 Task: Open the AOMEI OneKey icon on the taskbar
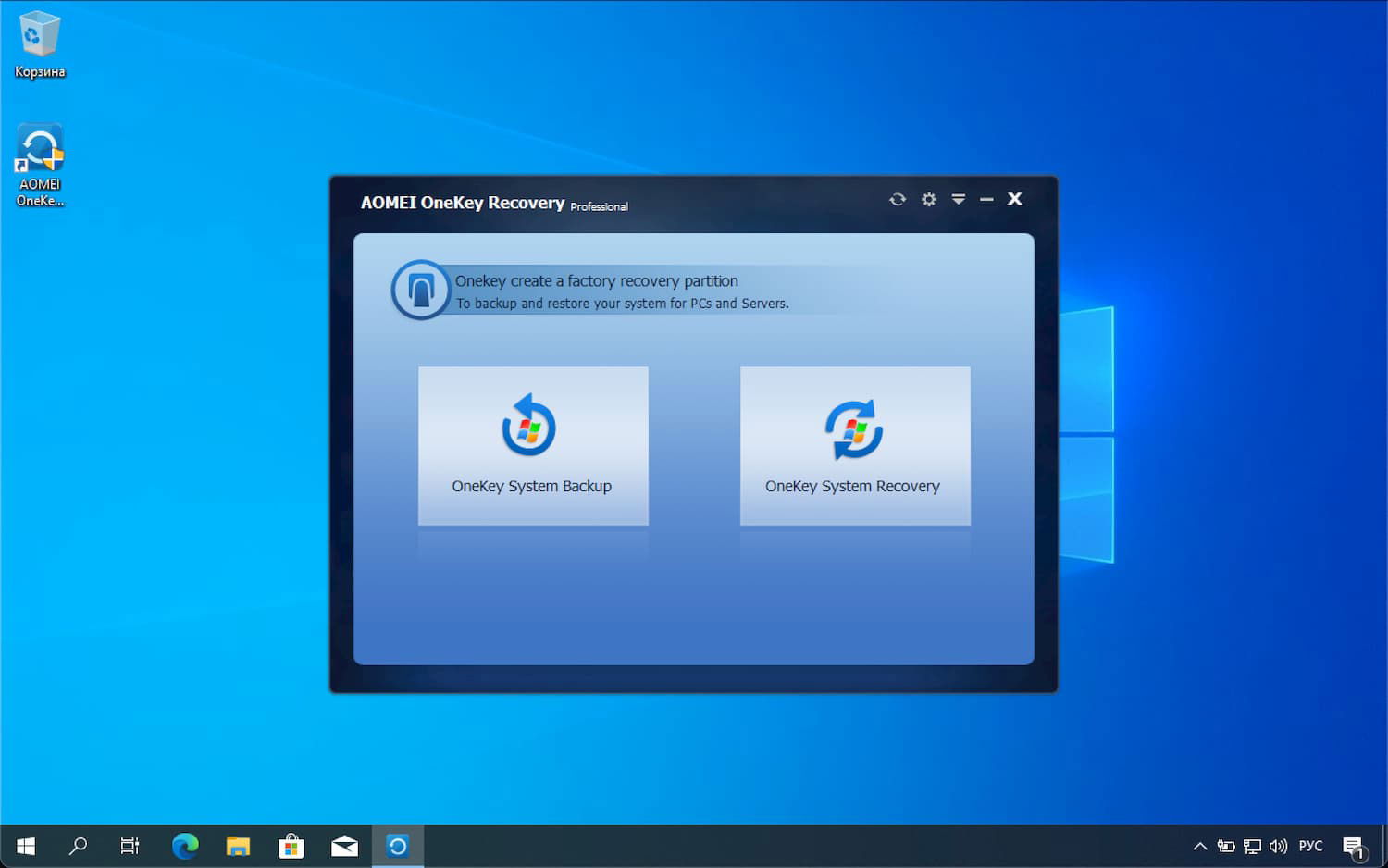tap(398, 845)
